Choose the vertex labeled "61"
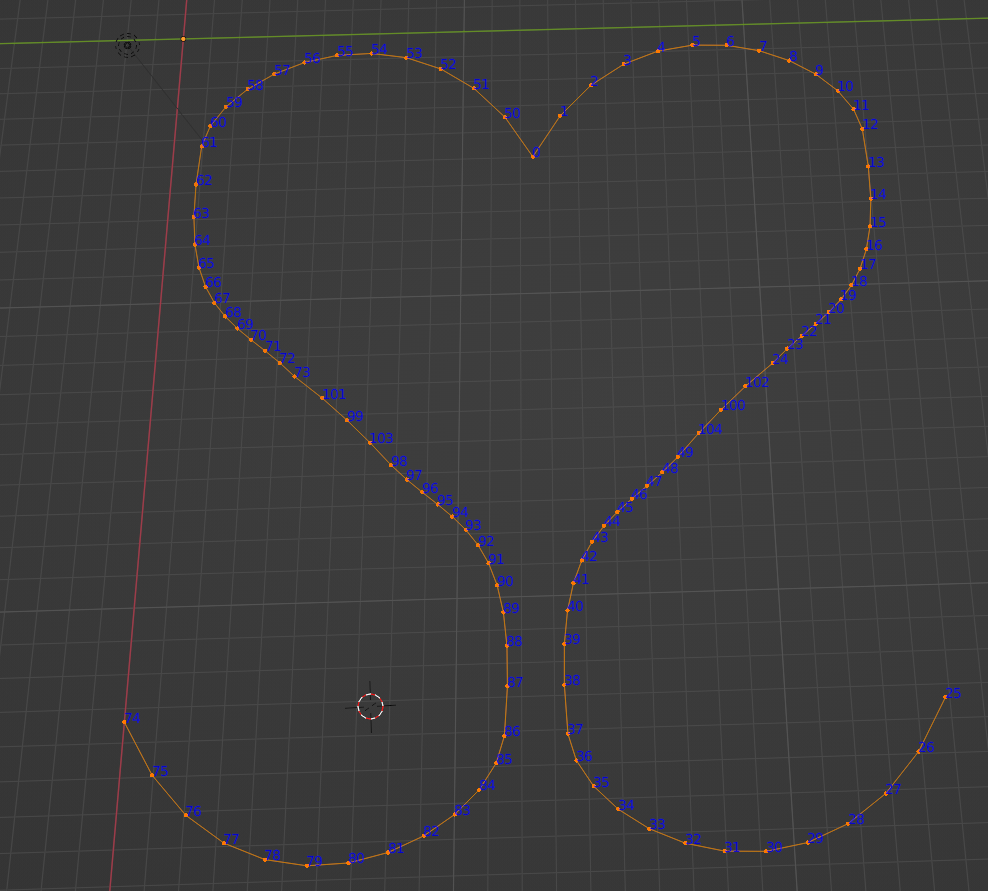 202,146
